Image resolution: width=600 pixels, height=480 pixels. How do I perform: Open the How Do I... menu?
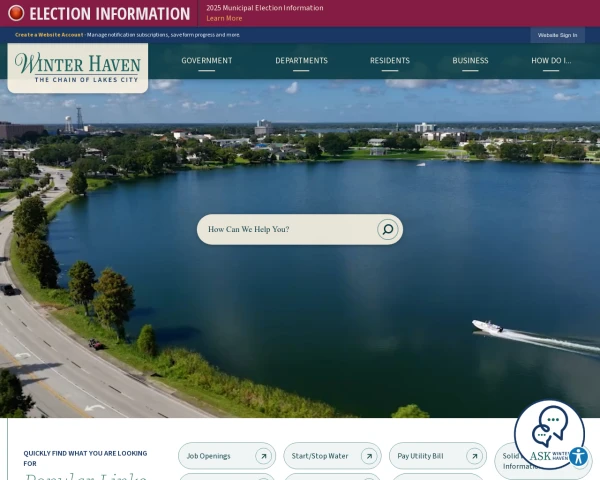pyautogui.click(x=551, y=61)
